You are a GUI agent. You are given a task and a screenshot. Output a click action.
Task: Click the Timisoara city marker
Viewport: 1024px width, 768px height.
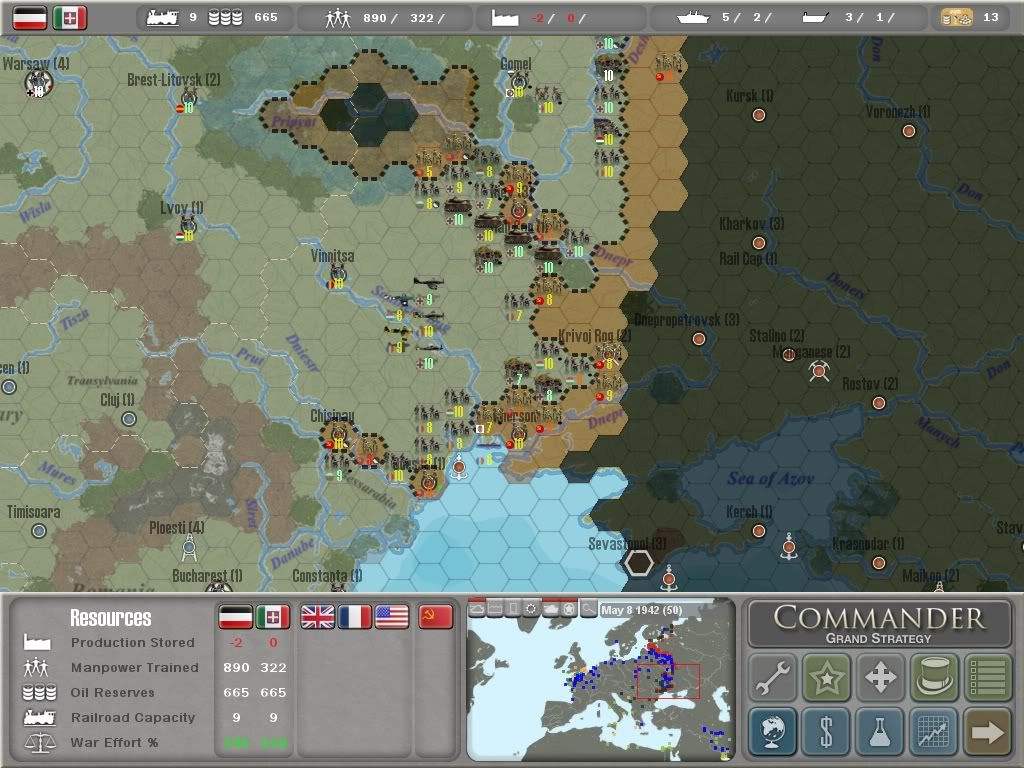click(39, 531)
